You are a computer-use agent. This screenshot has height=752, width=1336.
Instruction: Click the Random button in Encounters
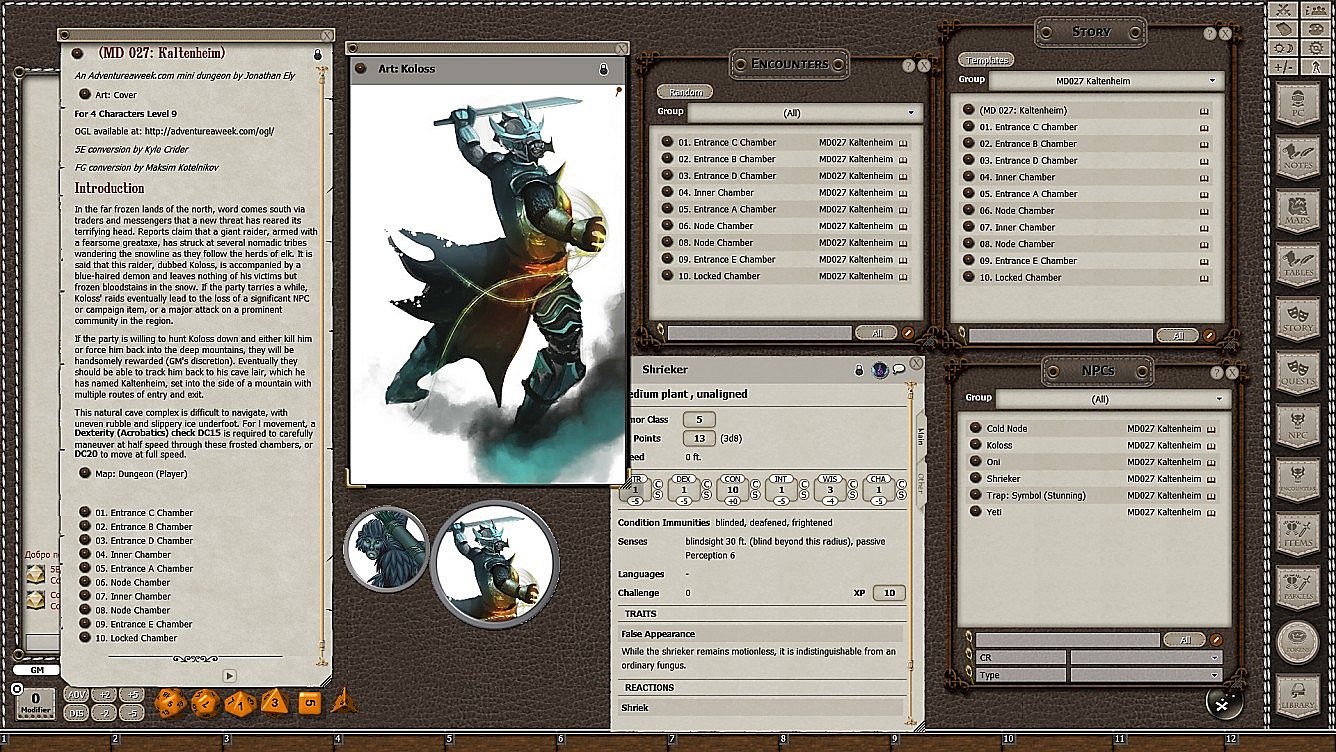[x=685, y=92]
